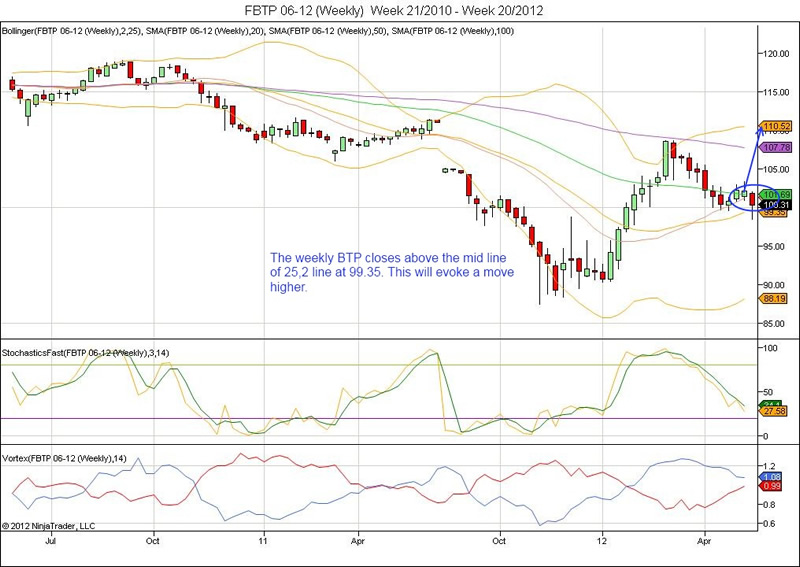Select the green 101.69 SMA price marker
This screenshot has width=800, height=567.
(x=776, y=194)
